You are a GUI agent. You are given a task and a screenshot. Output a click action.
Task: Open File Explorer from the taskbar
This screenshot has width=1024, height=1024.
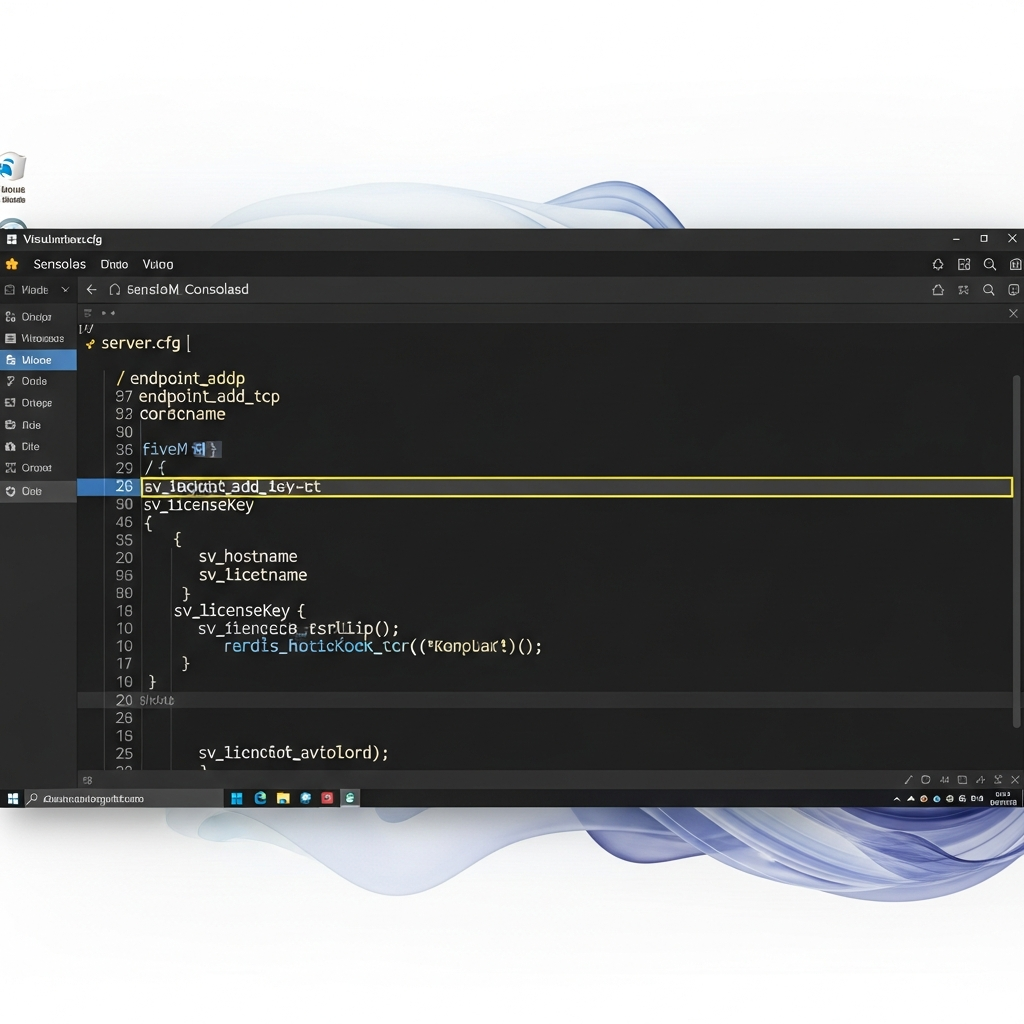[x=283, y=798]
